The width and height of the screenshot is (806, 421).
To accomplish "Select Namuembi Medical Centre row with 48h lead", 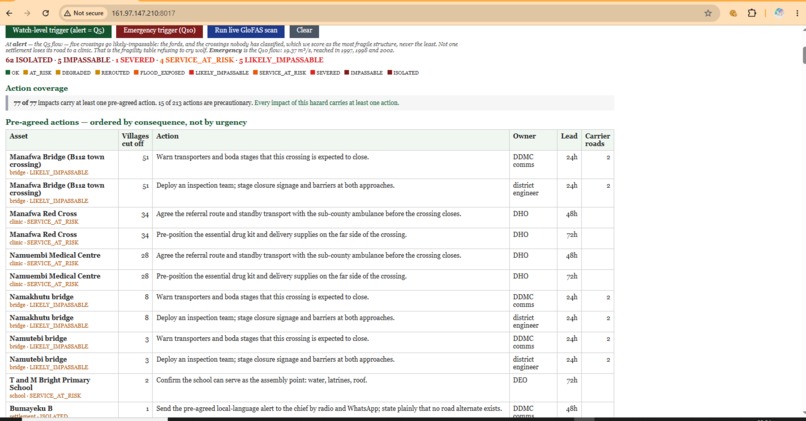I will [310, 259].
